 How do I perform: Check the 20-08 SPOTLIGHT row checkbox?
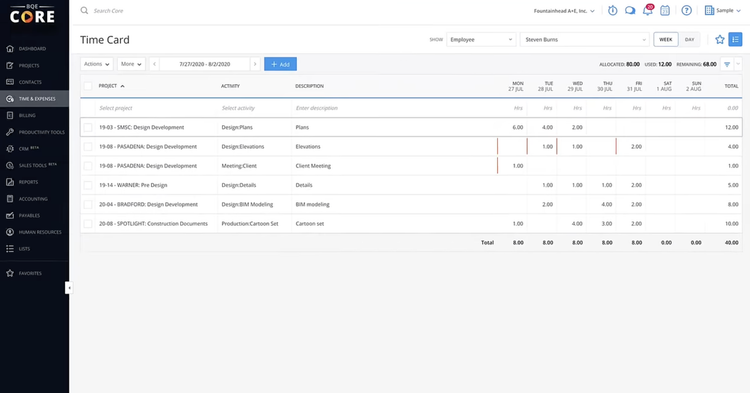click(x=88, y=224)
